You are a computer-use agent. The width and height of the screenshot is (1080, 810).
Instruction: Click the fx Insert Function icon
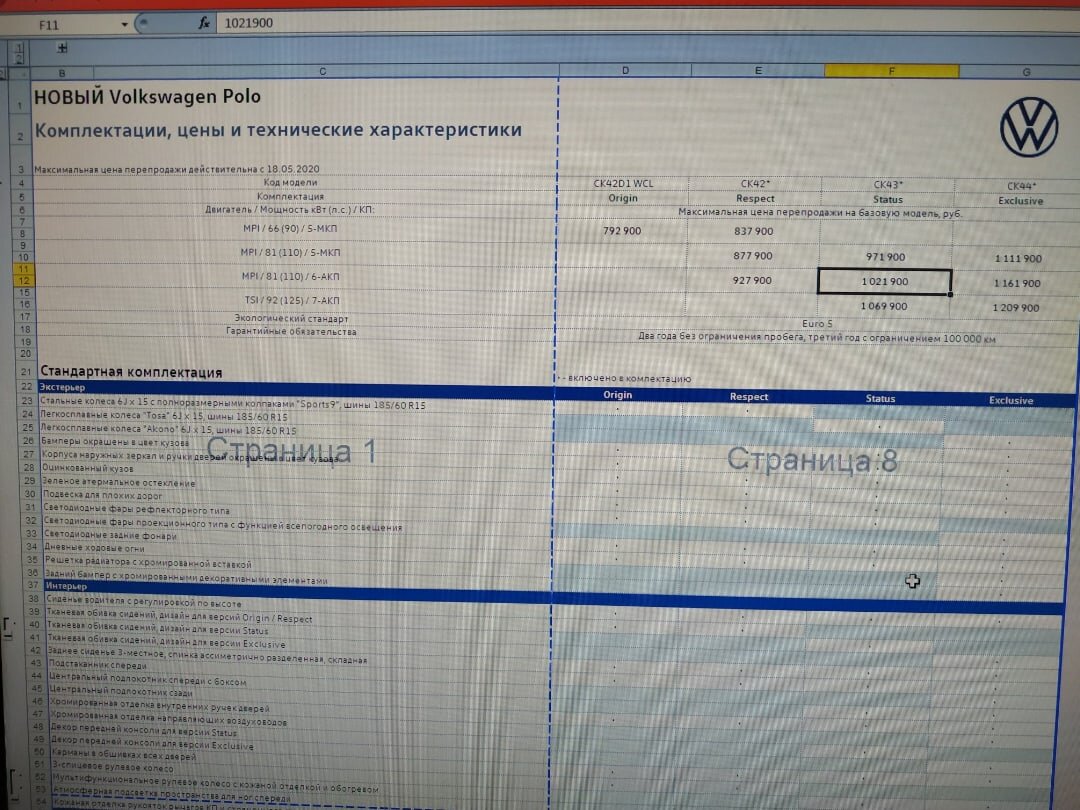[x=204, y=23]
